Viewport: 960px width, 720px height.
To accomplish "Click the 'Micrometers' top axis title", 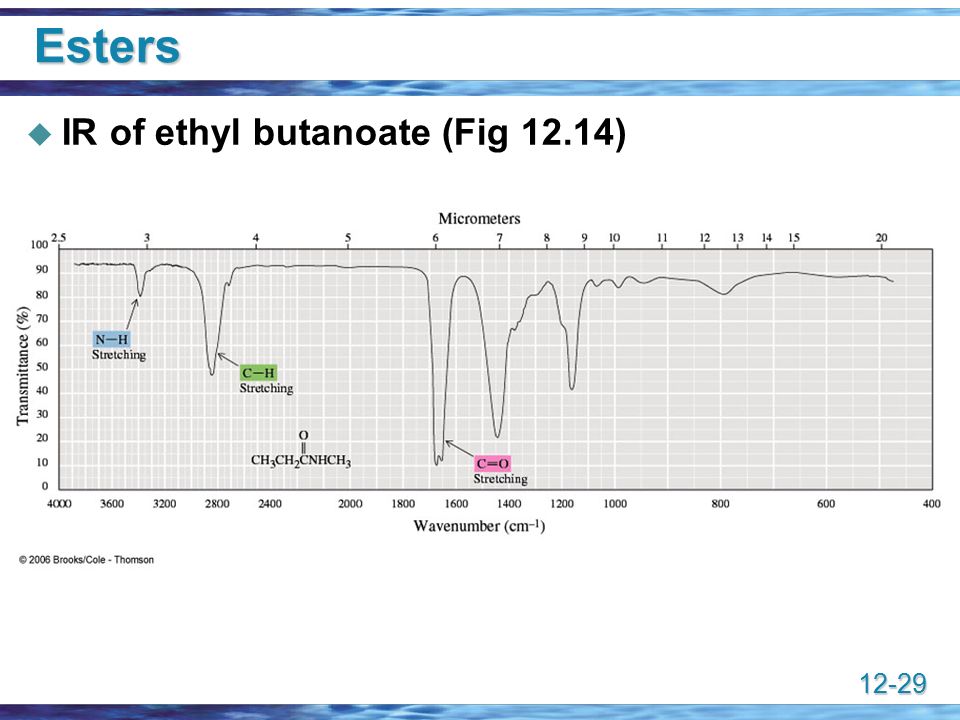I will (479, 219).
